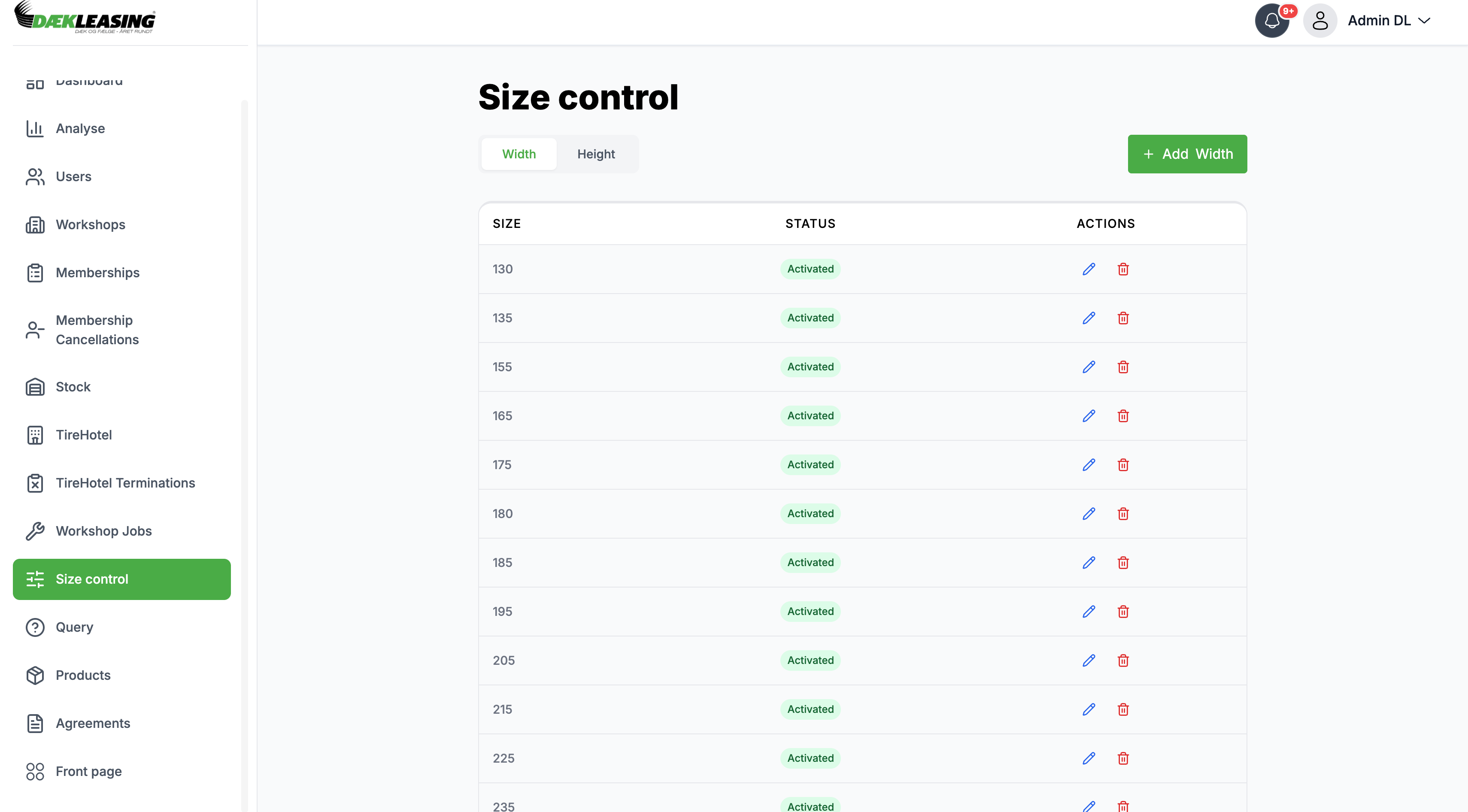1468x812 pixels.
Task: Click the Activated badge for size 185
Action: [x=810, y=562]
